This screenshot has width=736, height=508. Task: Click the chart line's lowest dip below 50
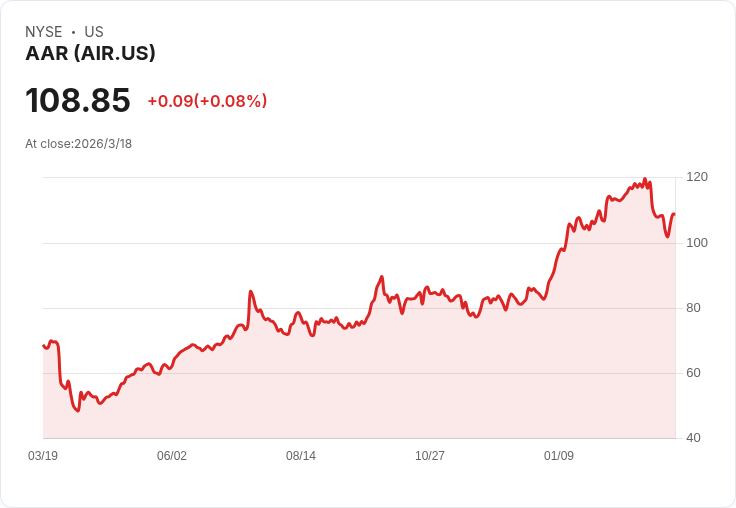[77, 411]
